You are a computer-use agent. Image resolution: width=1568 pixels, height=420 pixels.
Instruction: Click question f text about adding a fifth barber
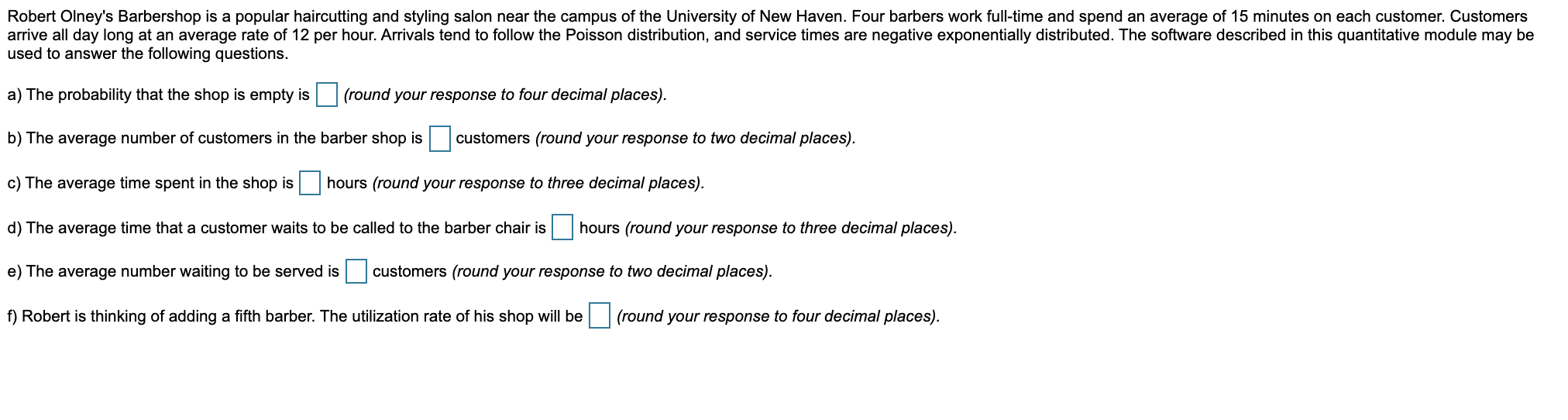[x=294, y=316]
